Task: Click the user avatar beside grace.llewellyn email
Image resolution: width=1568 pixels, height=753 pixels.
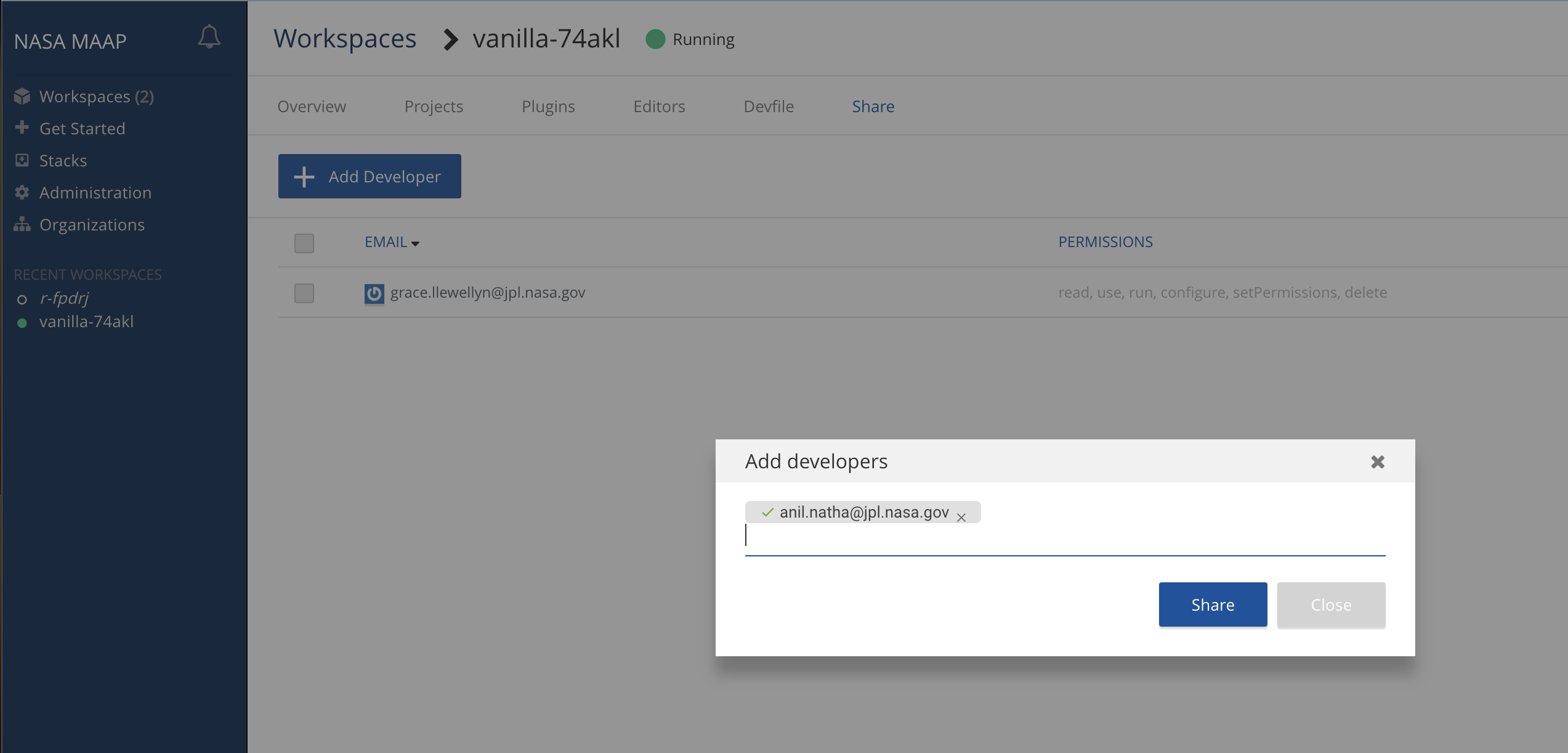Action: point(374,293)
